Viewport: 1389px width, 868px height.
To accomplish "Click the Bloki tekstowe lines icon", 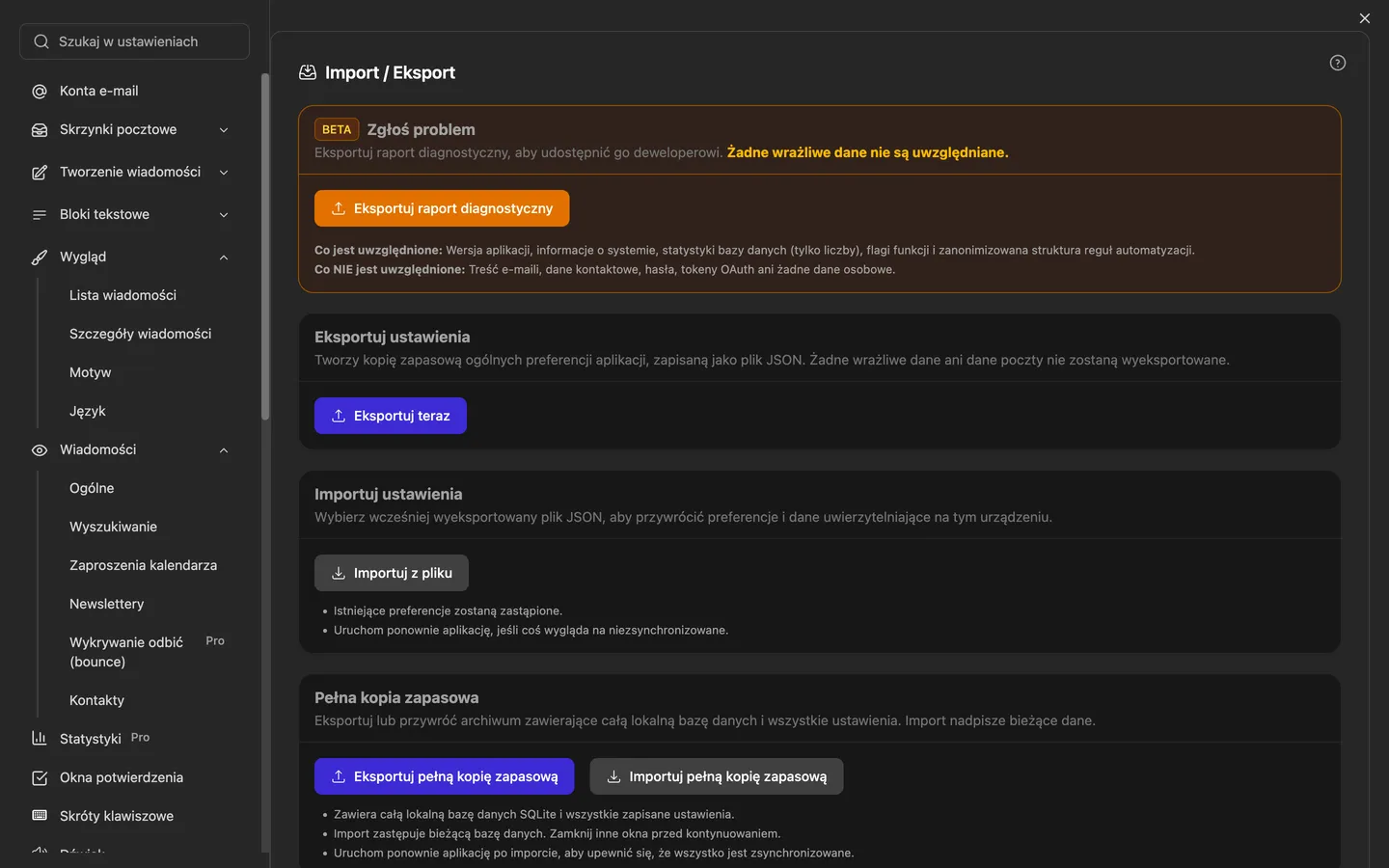I will click(x=40, y=214).
